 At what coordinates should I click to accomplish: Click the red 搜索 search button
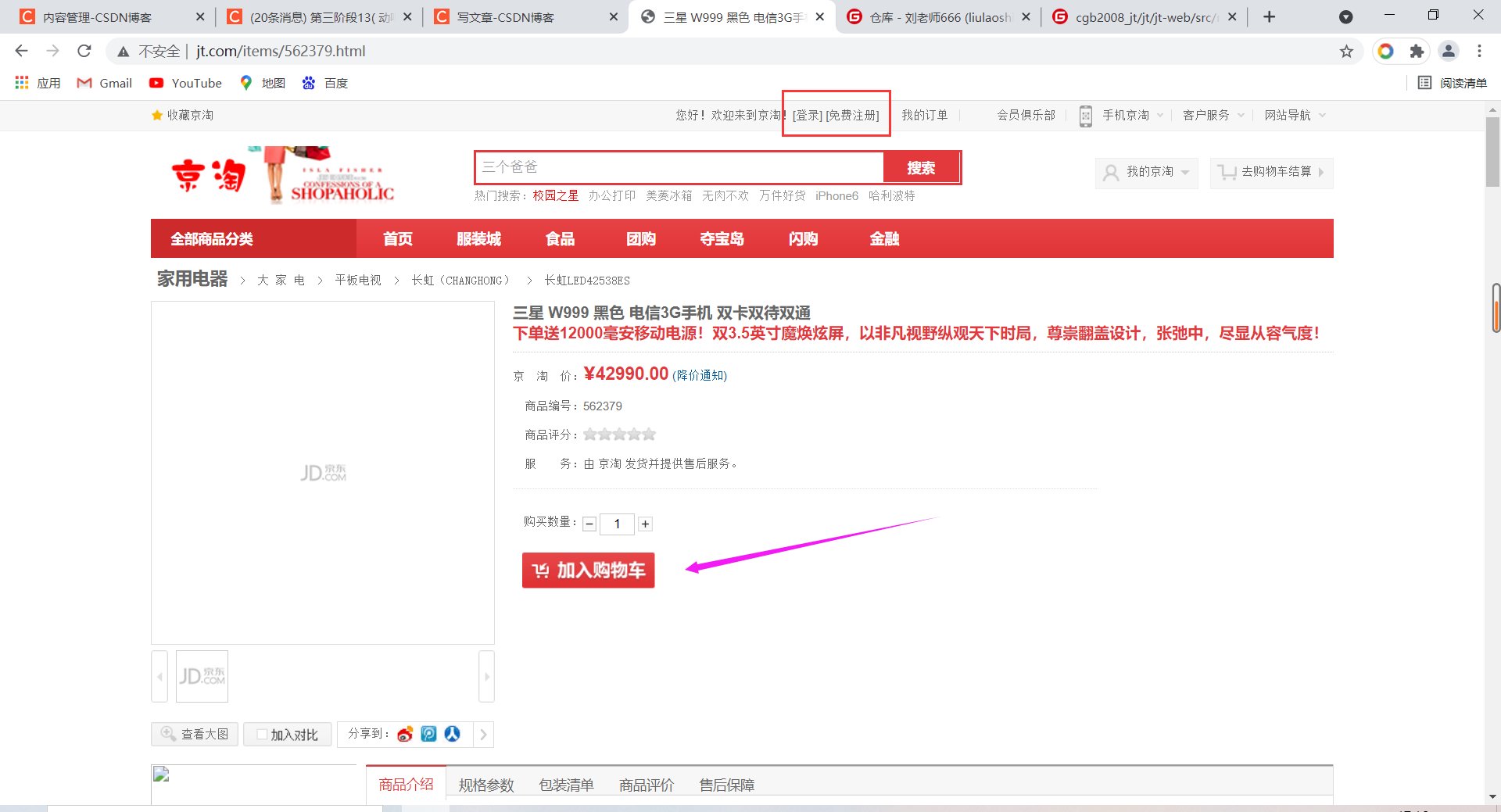tap(921, 167)
